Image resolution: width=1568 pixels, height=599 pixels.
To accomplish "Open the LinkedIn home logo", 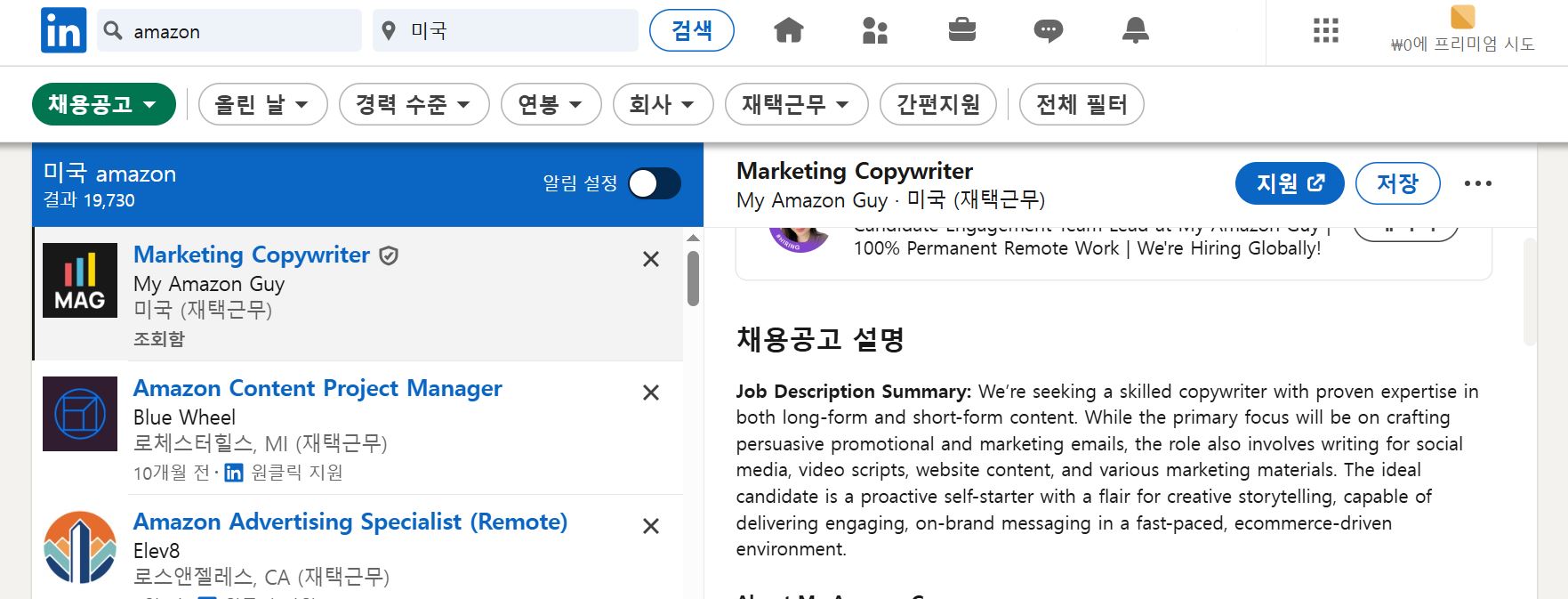I will click(x=63, y=30).
